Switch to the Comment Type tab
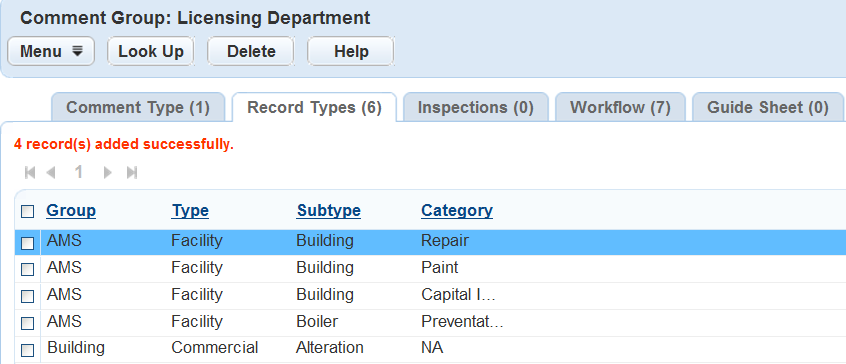Screen dimensions: 846x364 point(138,107)
